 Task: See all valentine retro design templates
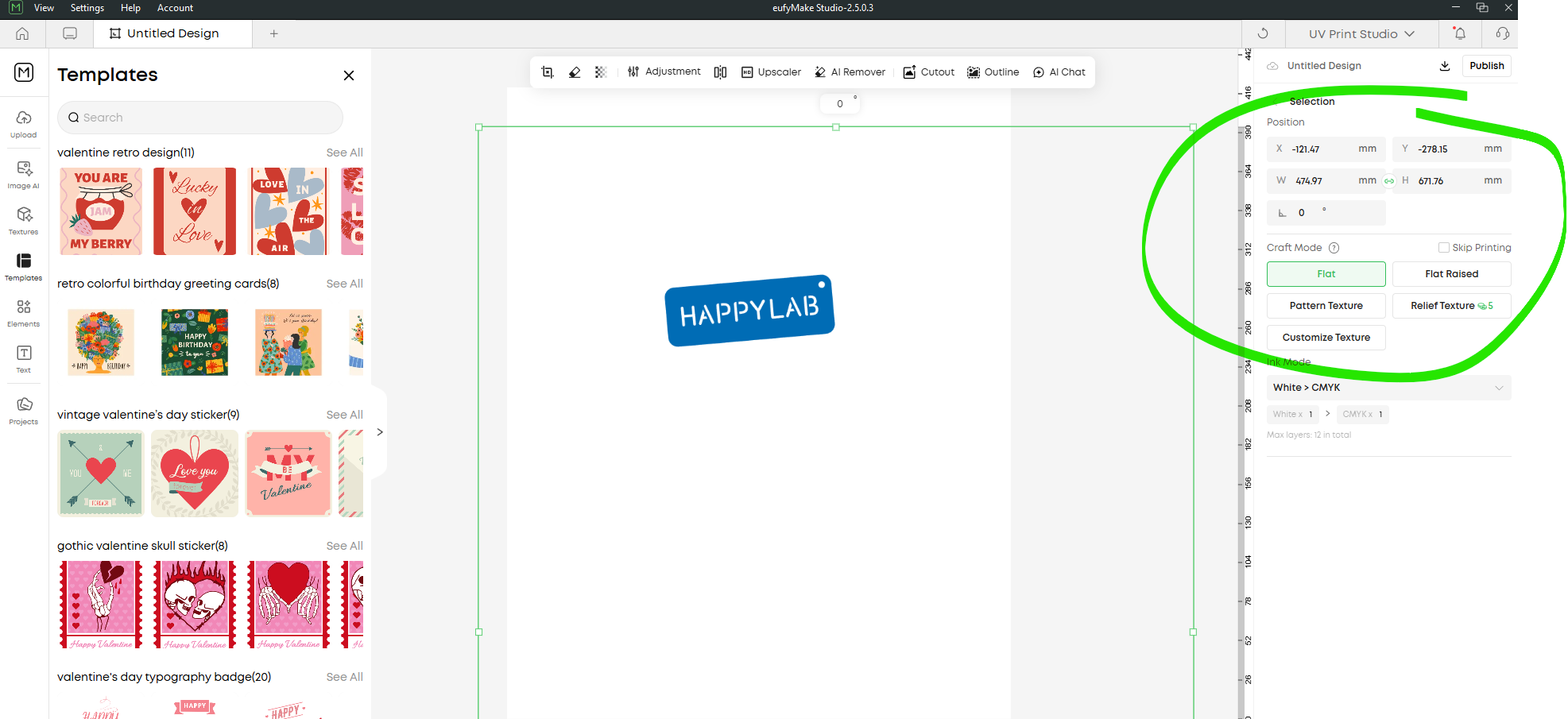tap(344, 153)
